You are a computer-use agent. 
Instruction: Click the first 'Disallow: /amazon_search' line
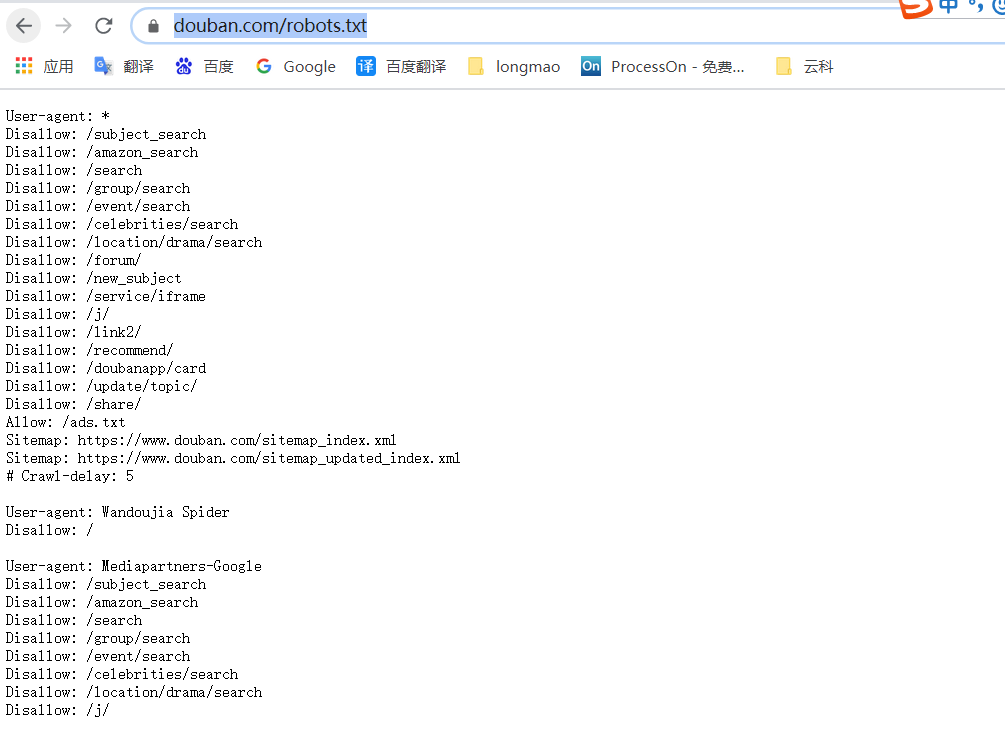(102, 152)
